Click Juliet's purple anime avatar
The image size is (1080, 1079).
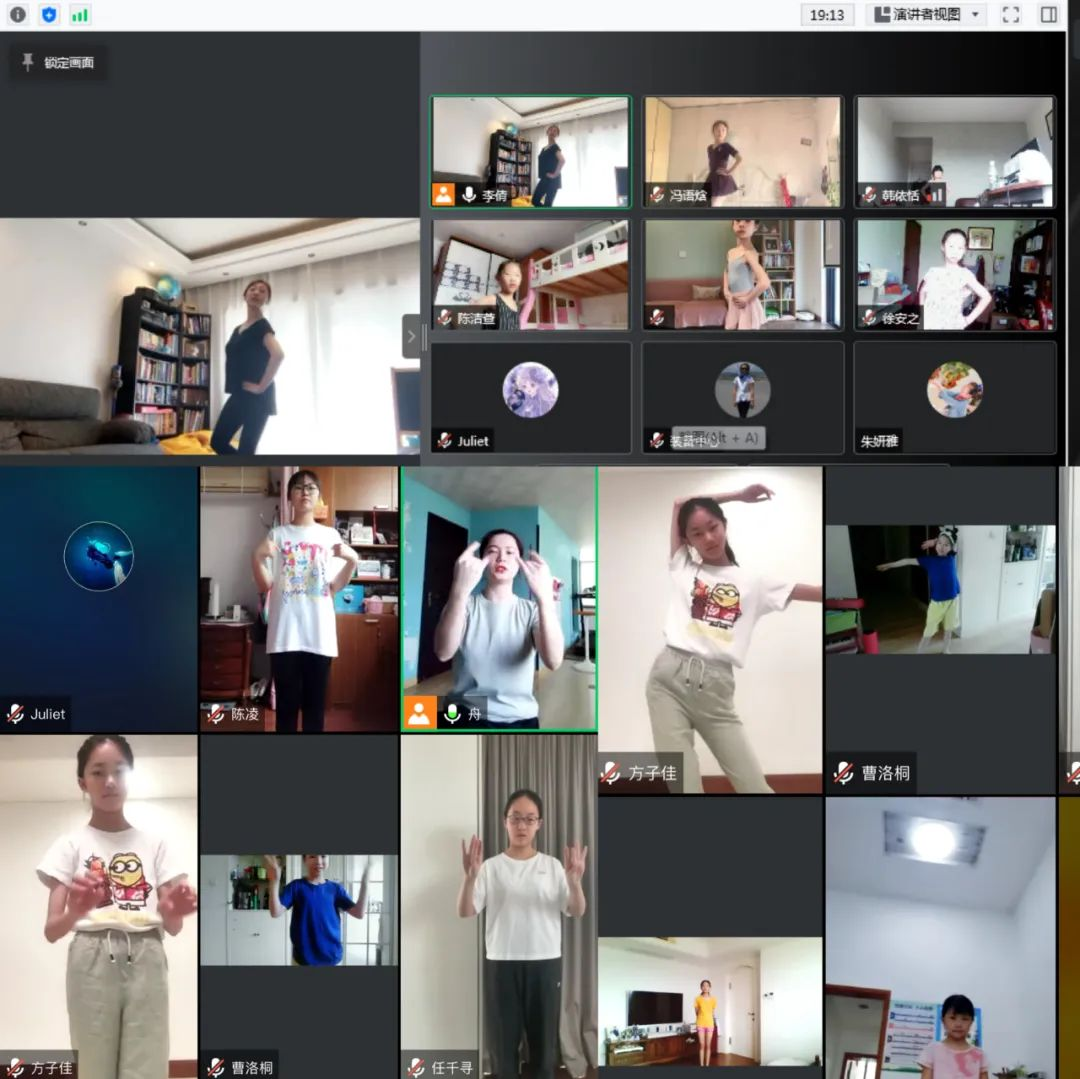(530, 390)
